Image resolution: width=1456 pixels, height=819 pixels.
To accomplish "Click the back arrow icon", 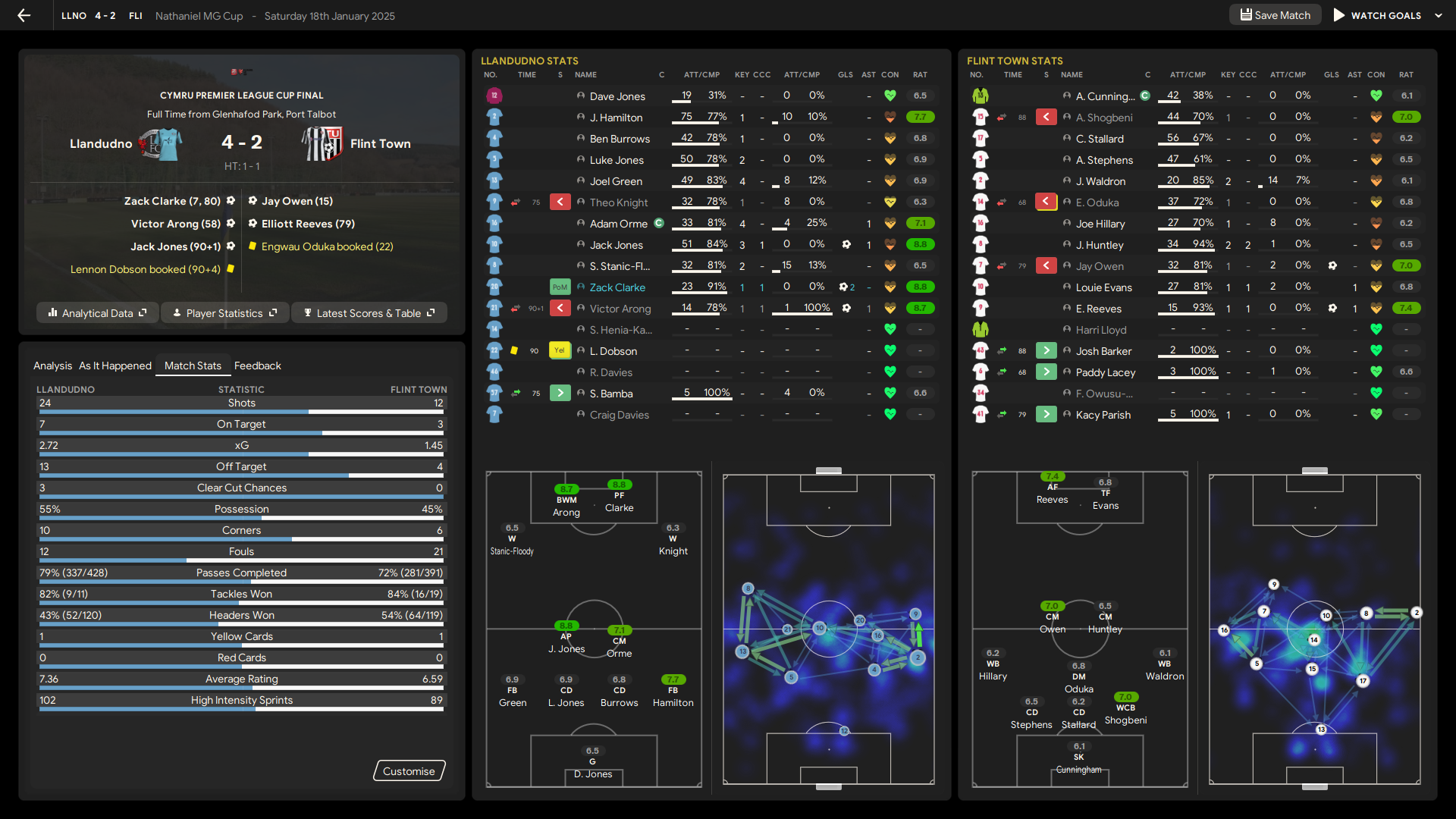I will [24, 15].
